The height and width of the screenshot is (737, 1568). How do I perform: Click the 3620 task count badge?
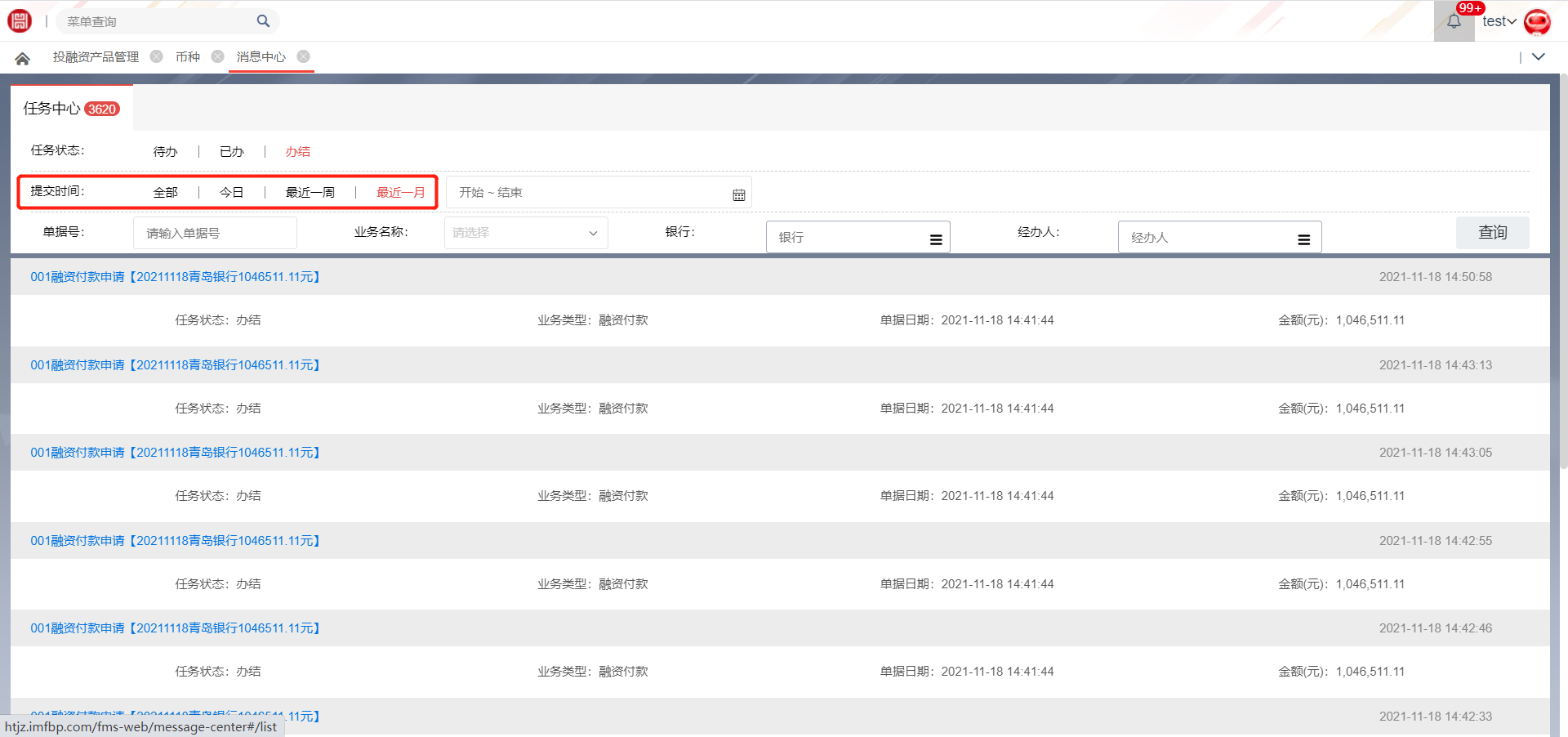102,109
